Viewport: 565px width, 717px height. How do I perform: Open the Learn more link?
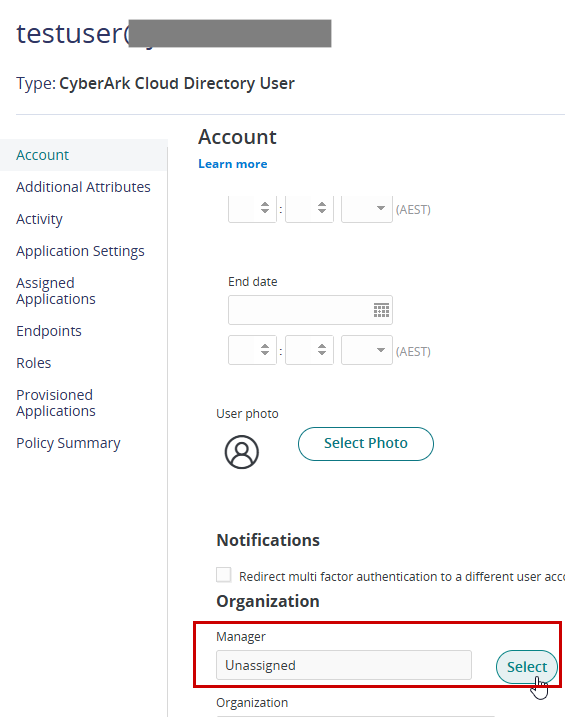pos(233,164)
